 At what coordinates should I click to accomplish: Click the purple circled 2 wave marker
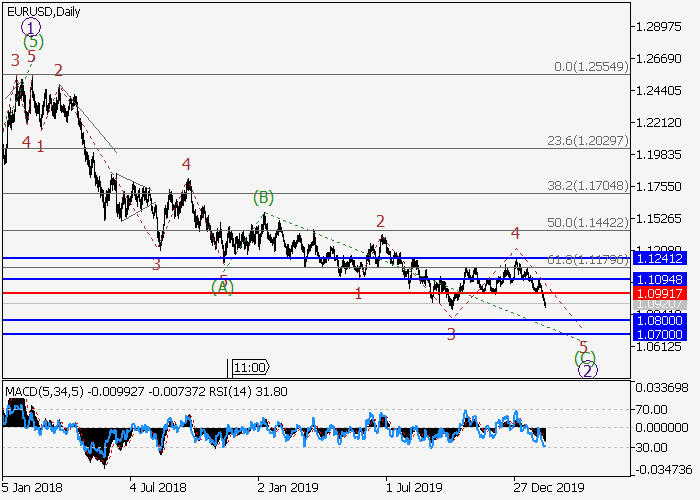(588, 370)
